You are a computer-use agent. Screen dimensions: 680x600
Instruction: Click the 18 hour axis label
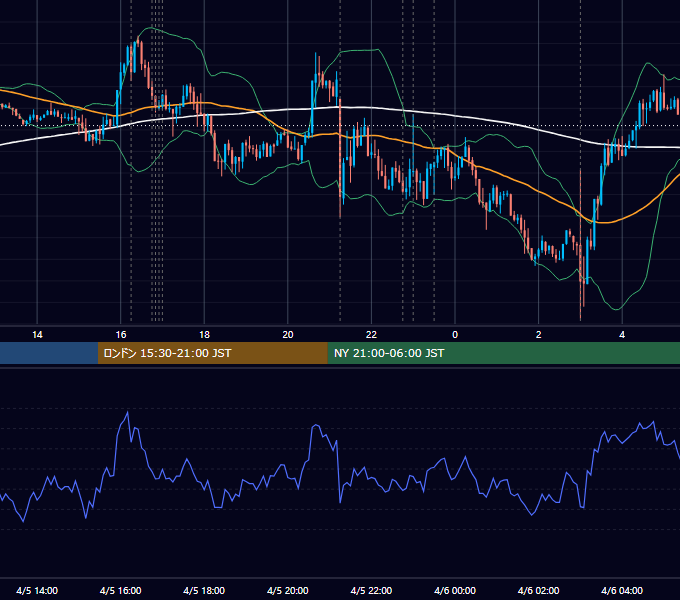204,335
